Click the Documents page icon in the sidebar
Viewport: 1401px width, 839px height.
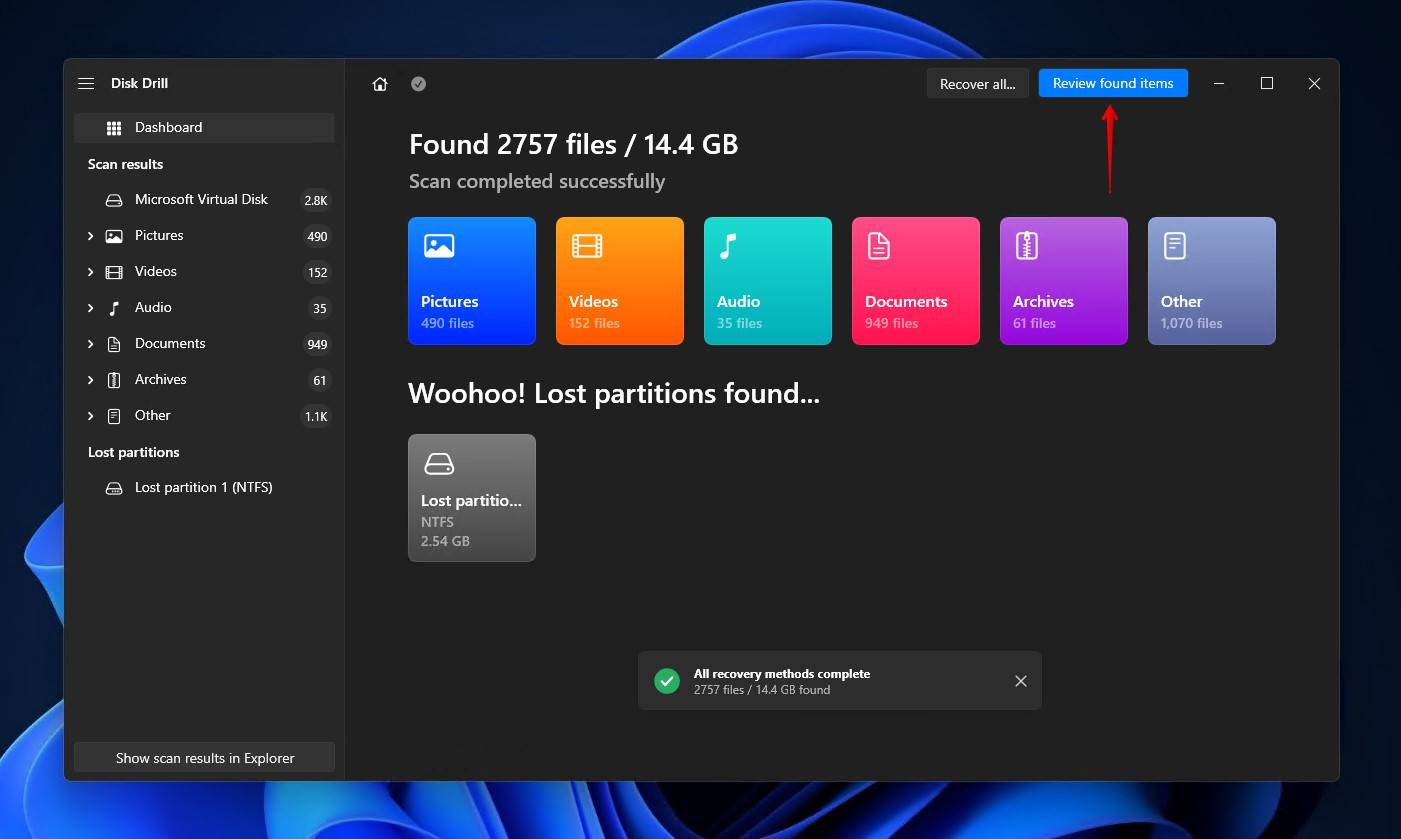(x=114, y=344)
